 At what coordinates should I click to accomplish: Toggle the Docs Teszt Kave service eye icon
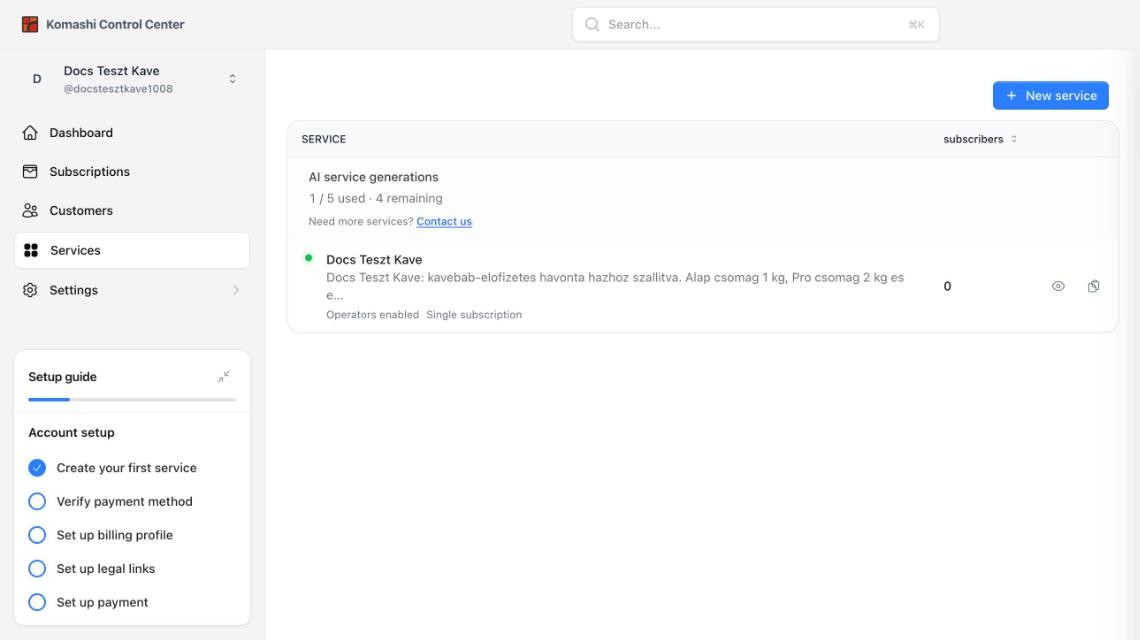click(1058, 286)
